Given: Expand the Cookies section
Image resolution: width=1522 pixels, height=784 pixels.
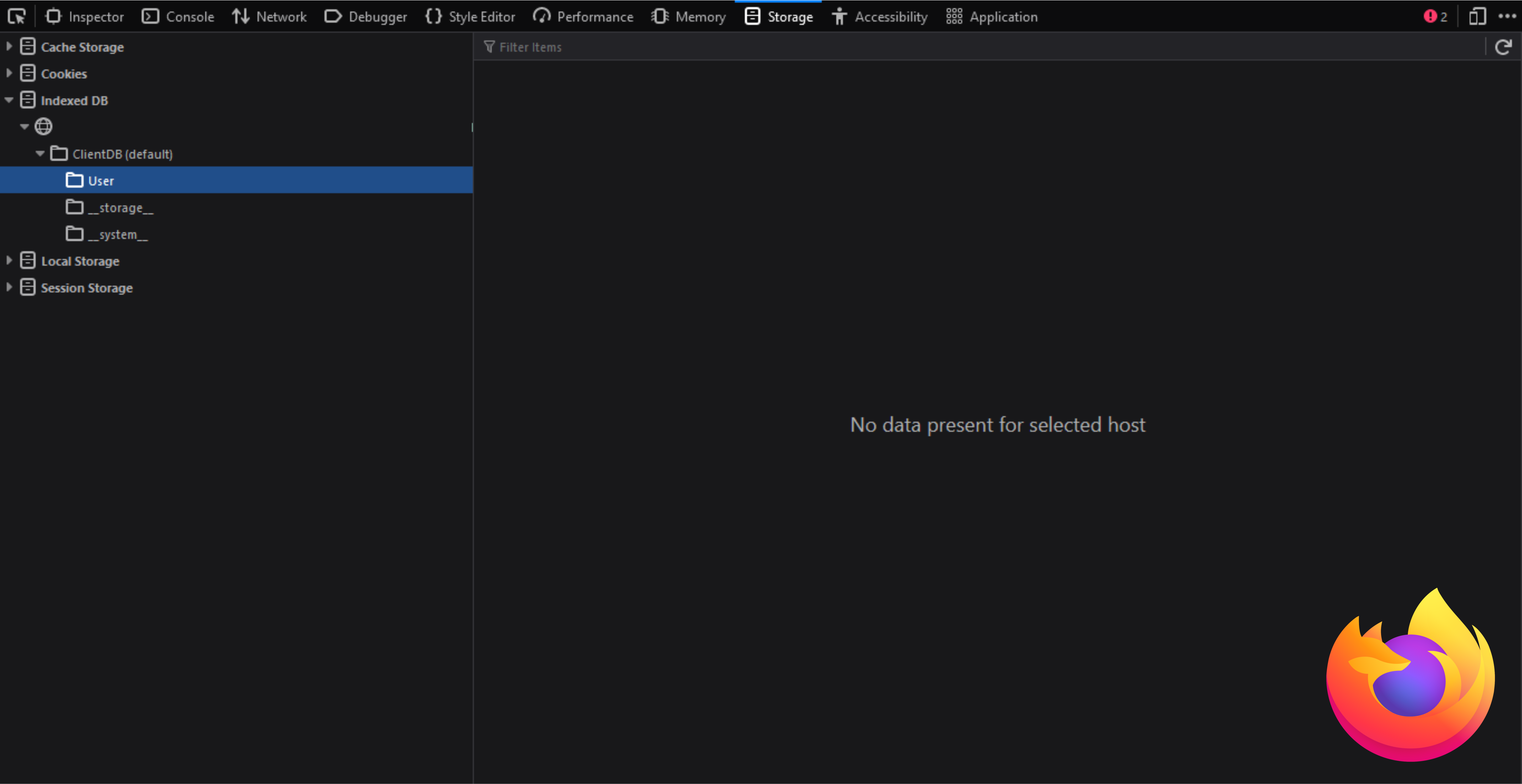Looking at the screenshot, I should tap(9, 73).
